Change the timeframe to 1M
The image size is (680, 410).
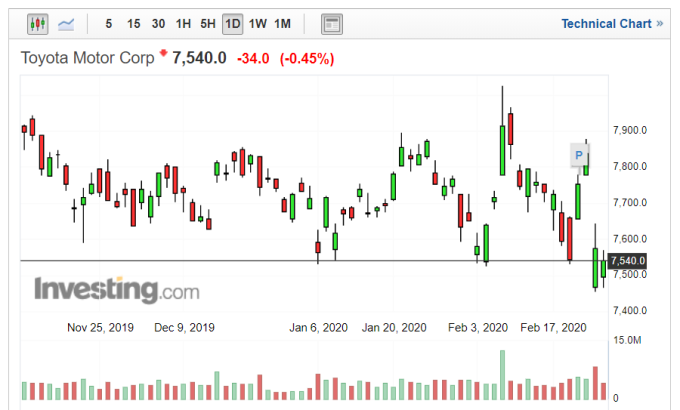tap(282, 24)
